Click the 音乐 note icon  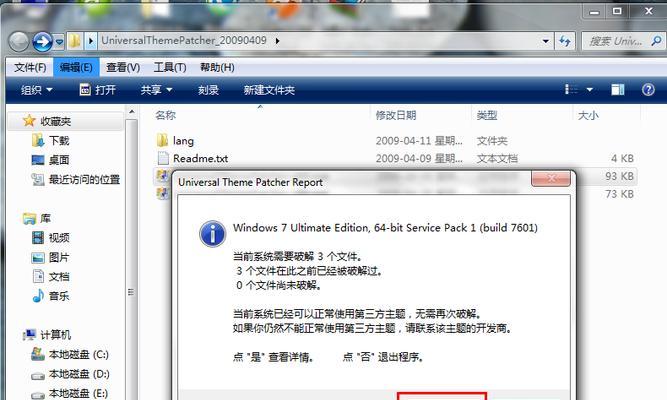click(x=38, y=295)
